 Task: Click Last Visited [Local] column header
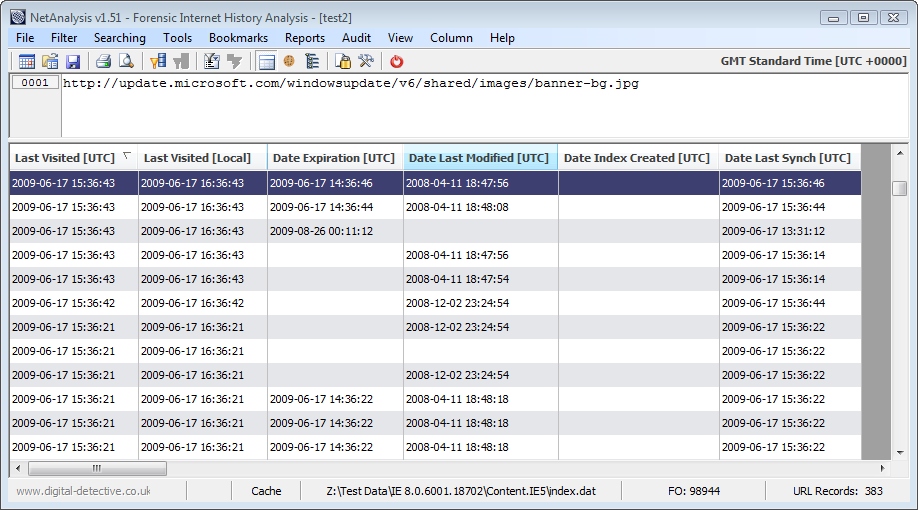click(x=203, y=158)
